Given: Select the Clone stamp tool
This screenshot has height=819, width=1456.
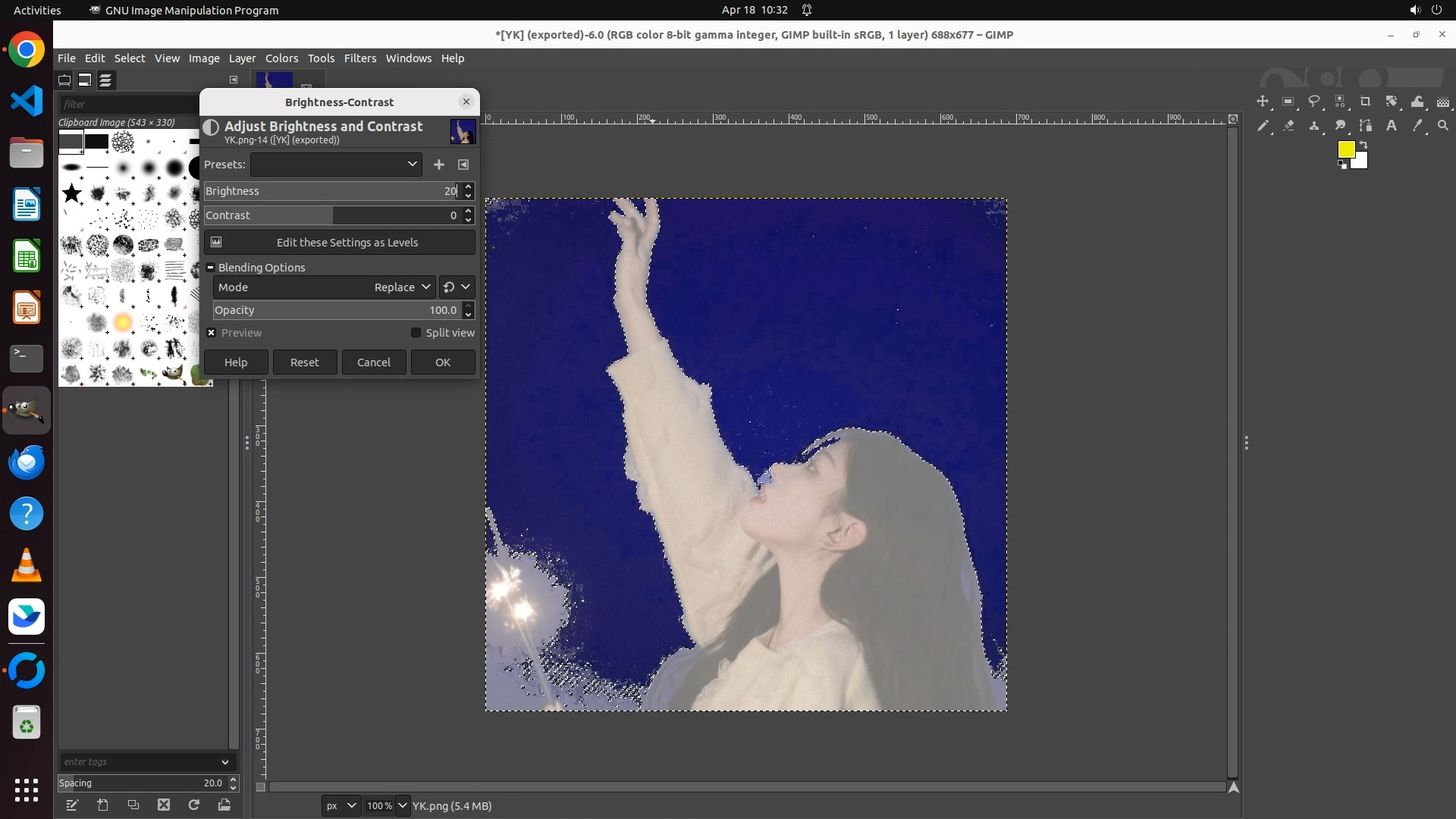Looking at the screenshot, I should [1314, 126].
